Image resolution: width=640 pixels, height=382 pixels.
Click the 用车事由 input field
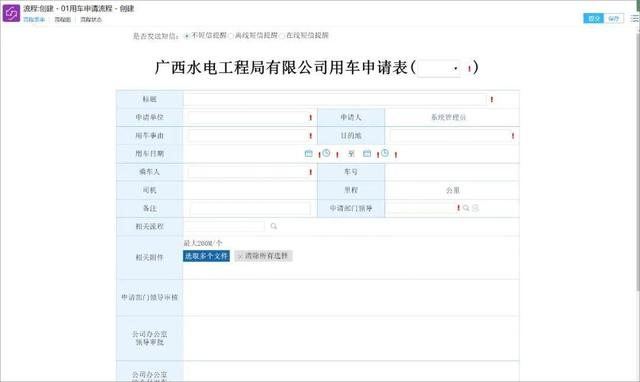(x=247, y=135)
